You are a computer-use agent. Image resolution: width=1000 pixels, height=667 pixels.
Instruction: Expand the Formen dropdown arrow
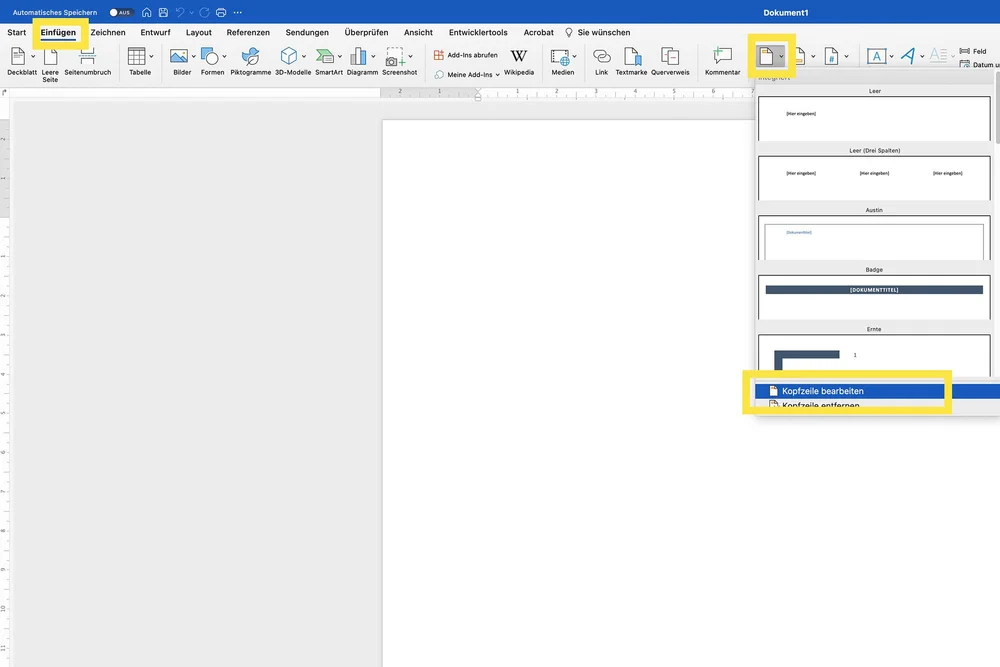coord(224,57)
